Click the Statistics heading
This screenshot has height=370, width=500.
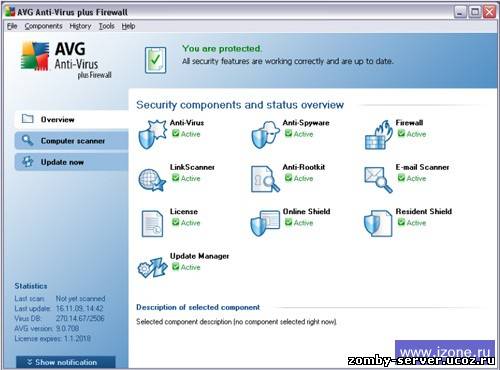click(31, 286)
